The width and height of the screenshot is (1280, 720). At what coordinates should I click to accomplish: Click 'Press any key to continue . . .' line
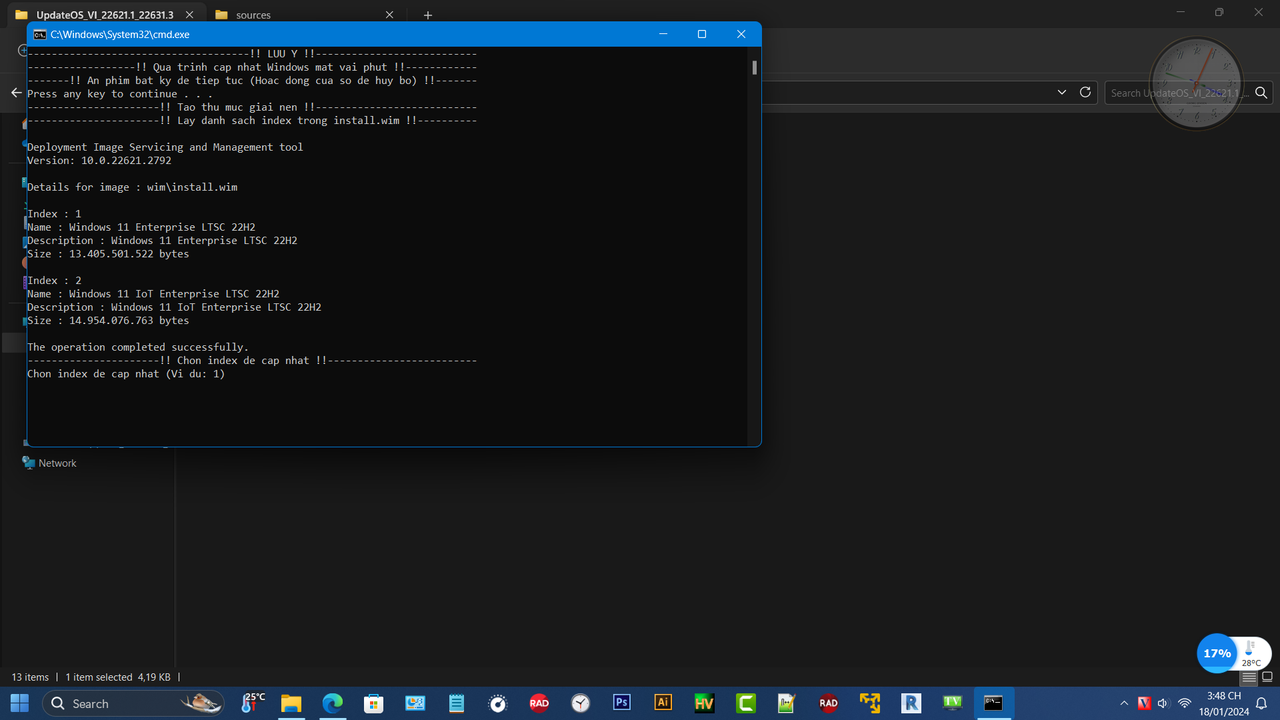coord(120,94)
